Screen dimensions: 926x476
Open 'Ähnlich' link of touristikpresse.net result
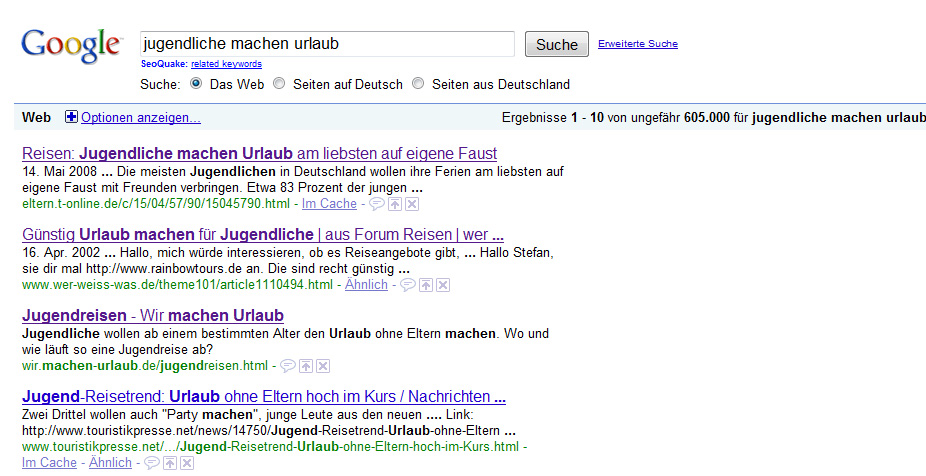pyautogui.click(x=110, y=462)
